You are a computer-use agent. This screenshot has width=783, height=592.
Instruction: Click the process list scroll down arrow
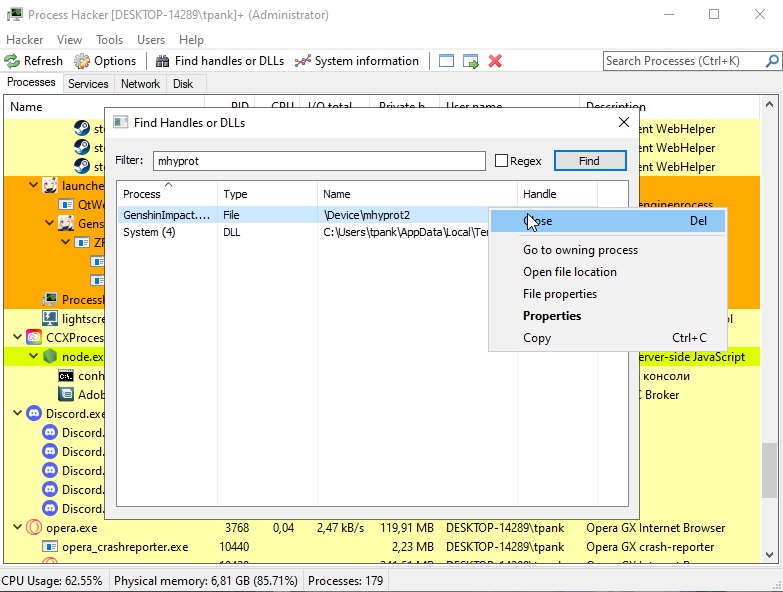point(769,555)
